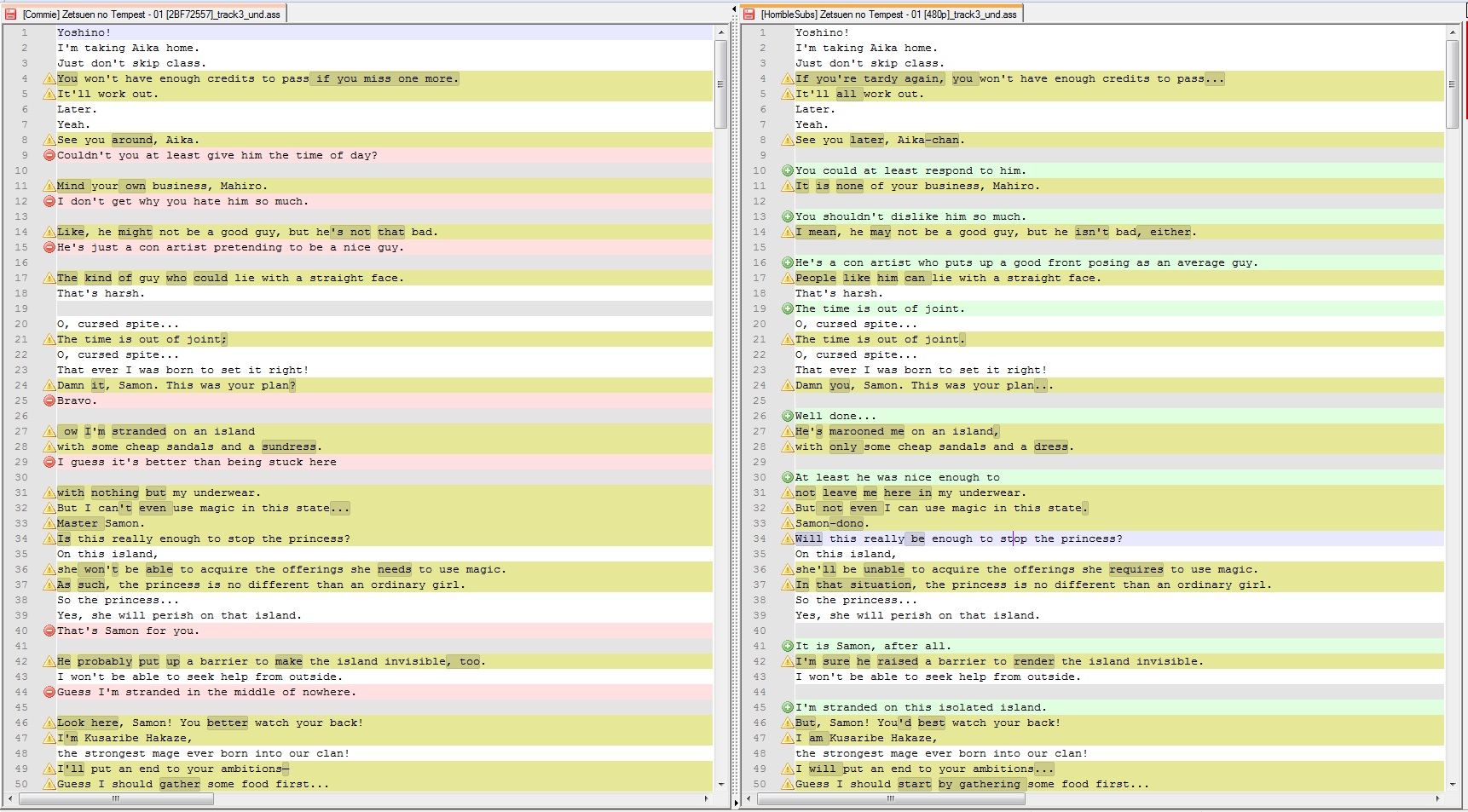Click the warning icon on left line 4
This screenshot has height=812, width=1468.
click(49, 78)
